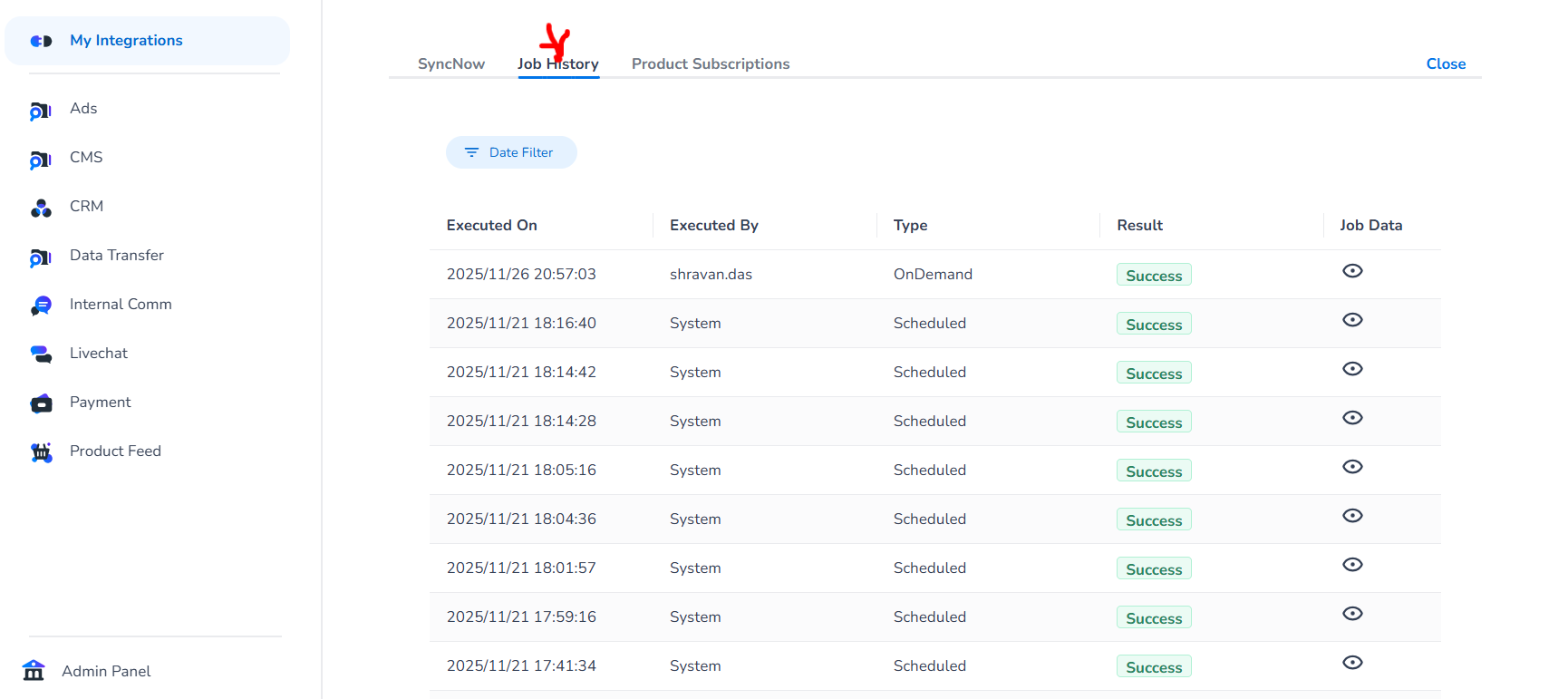Open the Data Transfer category
This screenshot has height=699, width=1568.
pos(117,256)
